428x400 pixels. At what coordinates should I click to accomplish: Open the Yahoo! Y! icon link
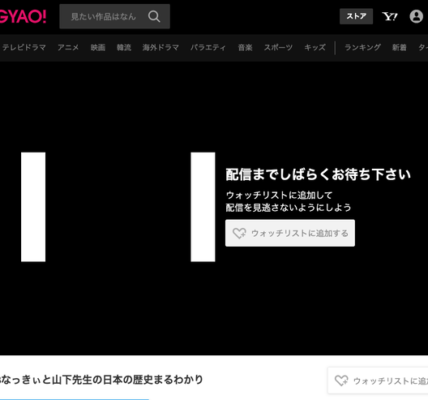coord(390,16)
